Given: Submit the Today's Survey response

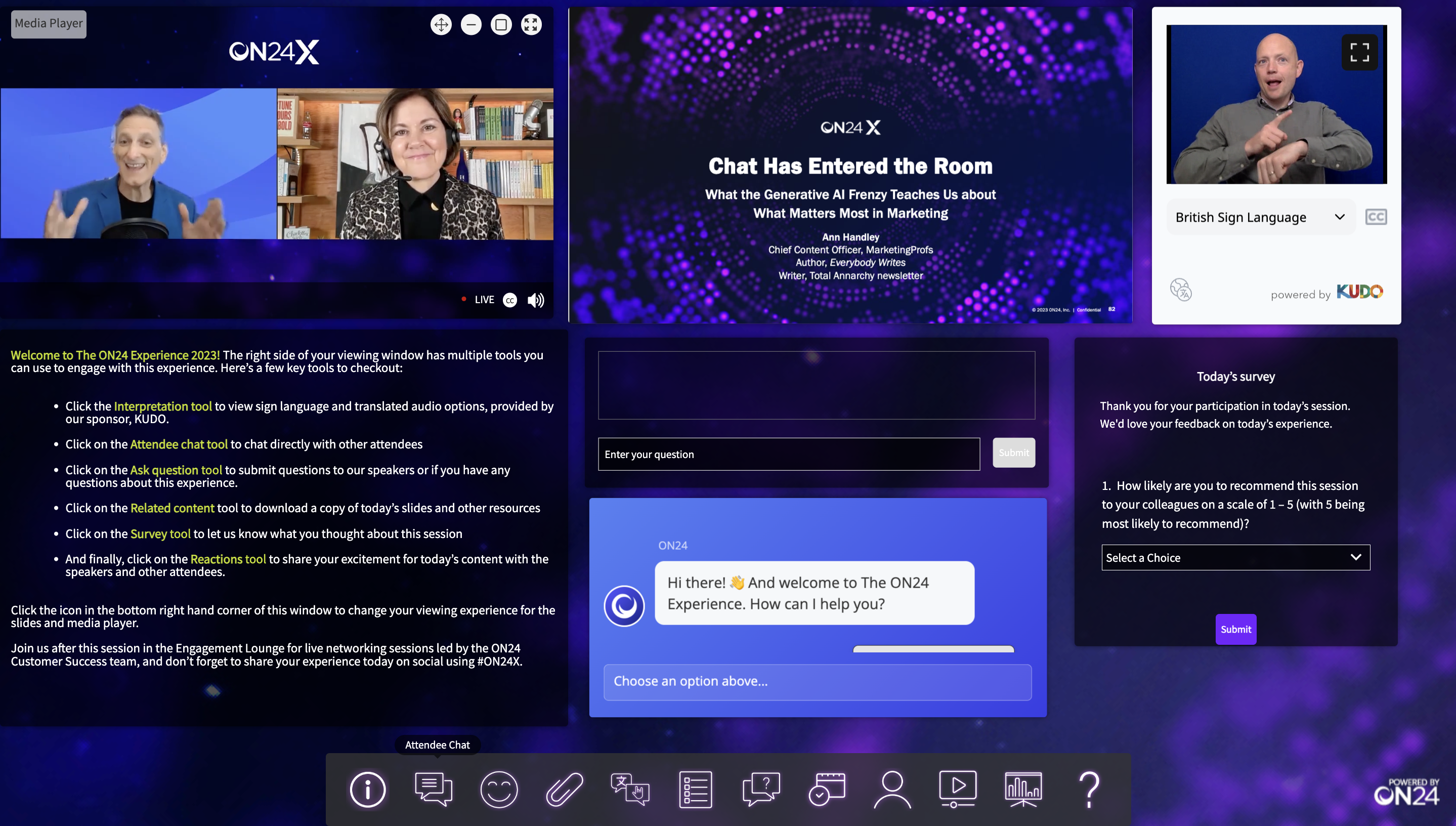Looking at the screenshot, I should coord(1235,628).
